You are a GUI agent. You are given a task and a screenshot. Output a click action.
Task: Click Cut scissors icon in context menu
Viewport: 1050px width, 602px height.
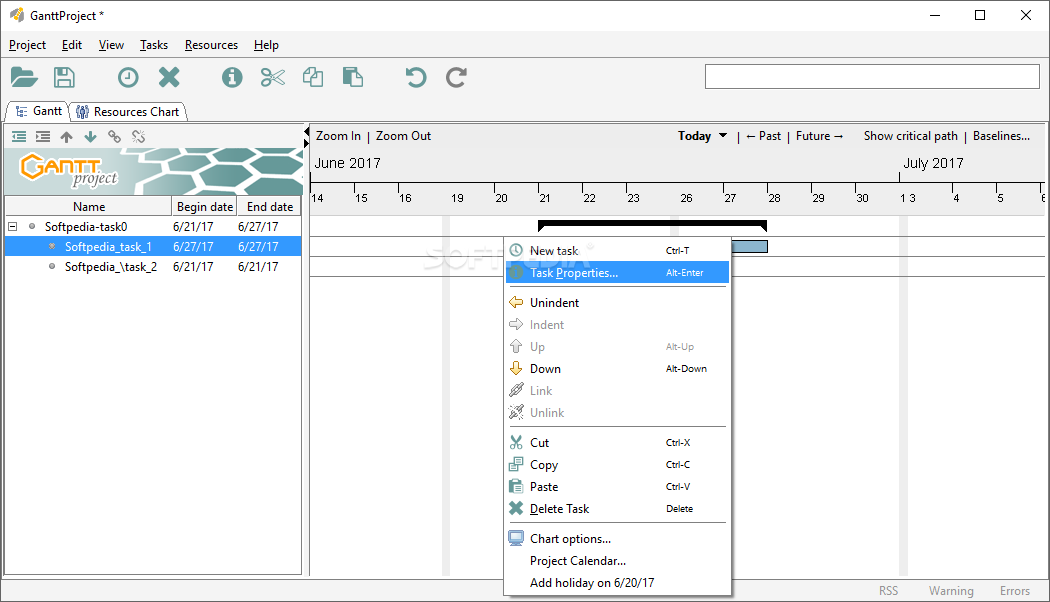(516, 443)
